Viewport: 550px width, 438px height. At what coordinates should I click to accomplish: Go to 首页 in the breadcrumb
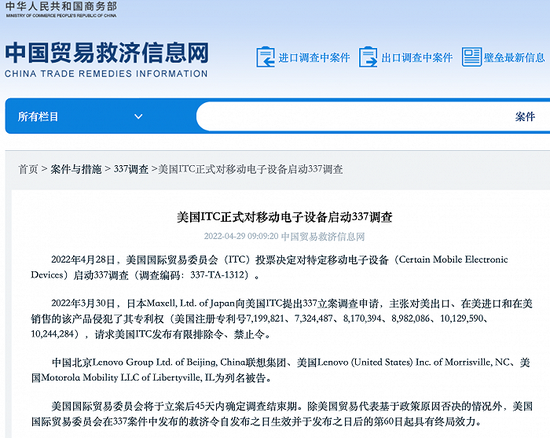[x=28, y=169]
